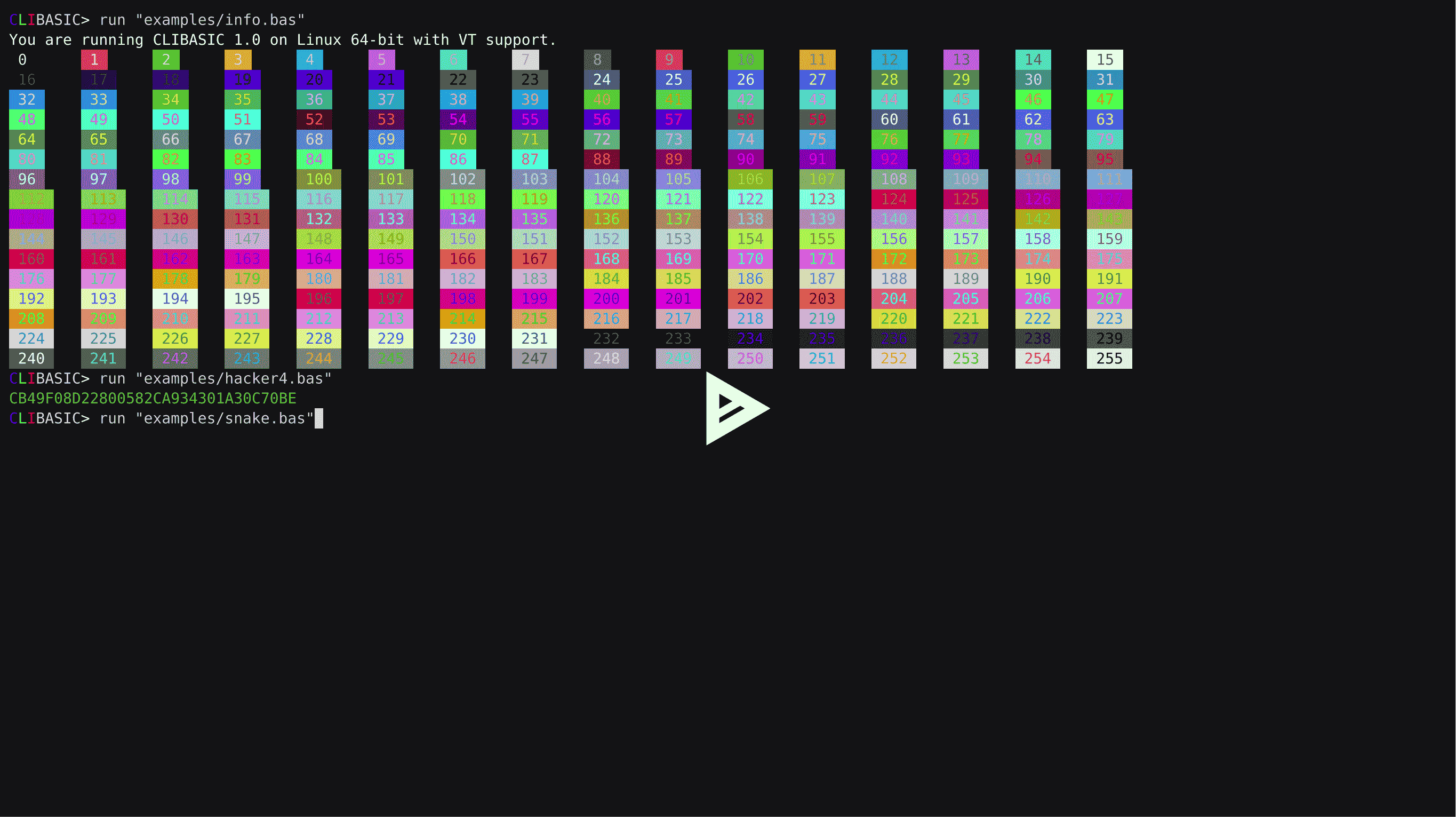Click the asciinema play button overlay
Image resolution: width=1456 pixels, height=817 pixels.
[737, 408]
